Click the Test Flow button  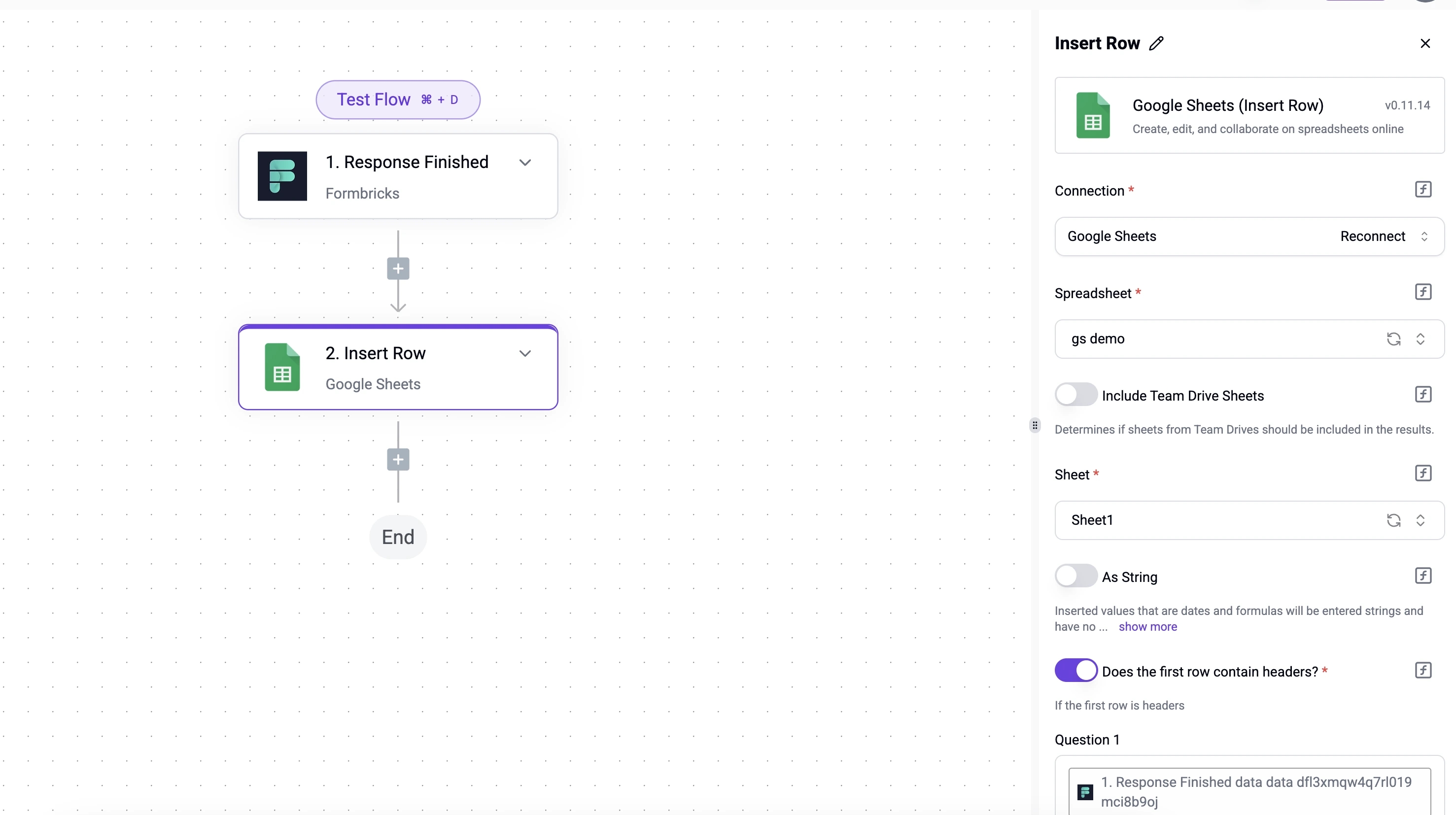(398, 100)
